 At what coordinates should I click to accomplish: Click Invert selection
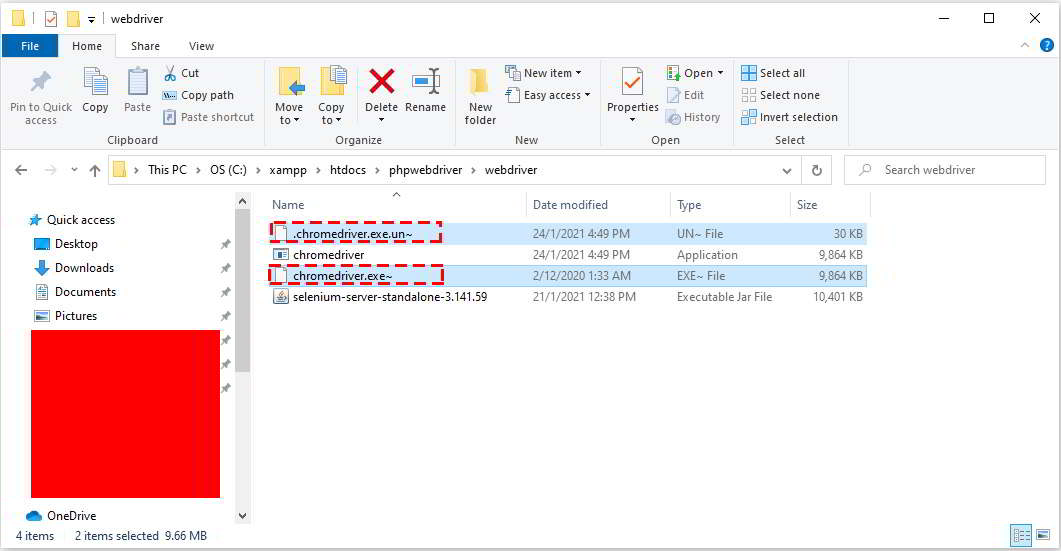pyautogui.click(x=789, y=117)
